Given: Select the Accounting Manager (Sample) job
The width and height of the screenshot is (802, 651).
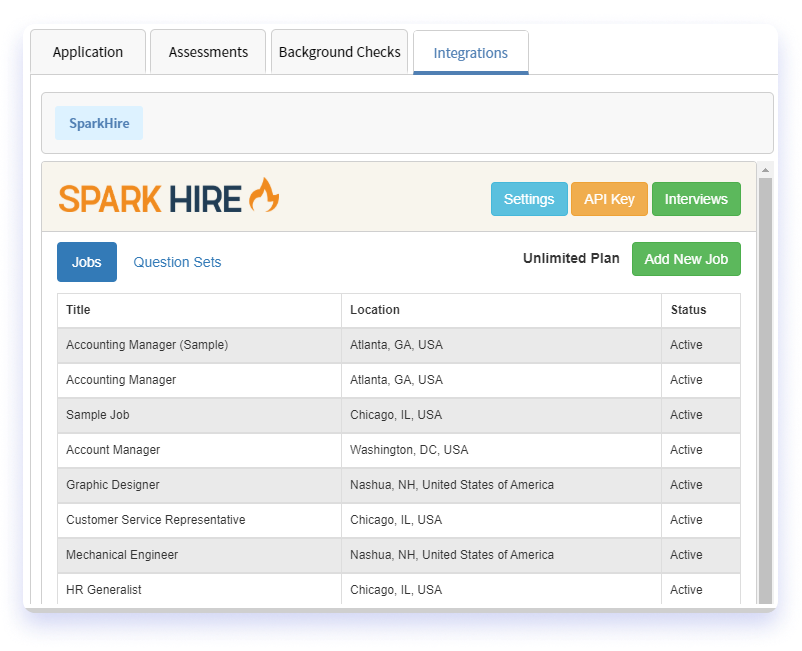Looking at the screenshot, I should click(x=147, y=345).
